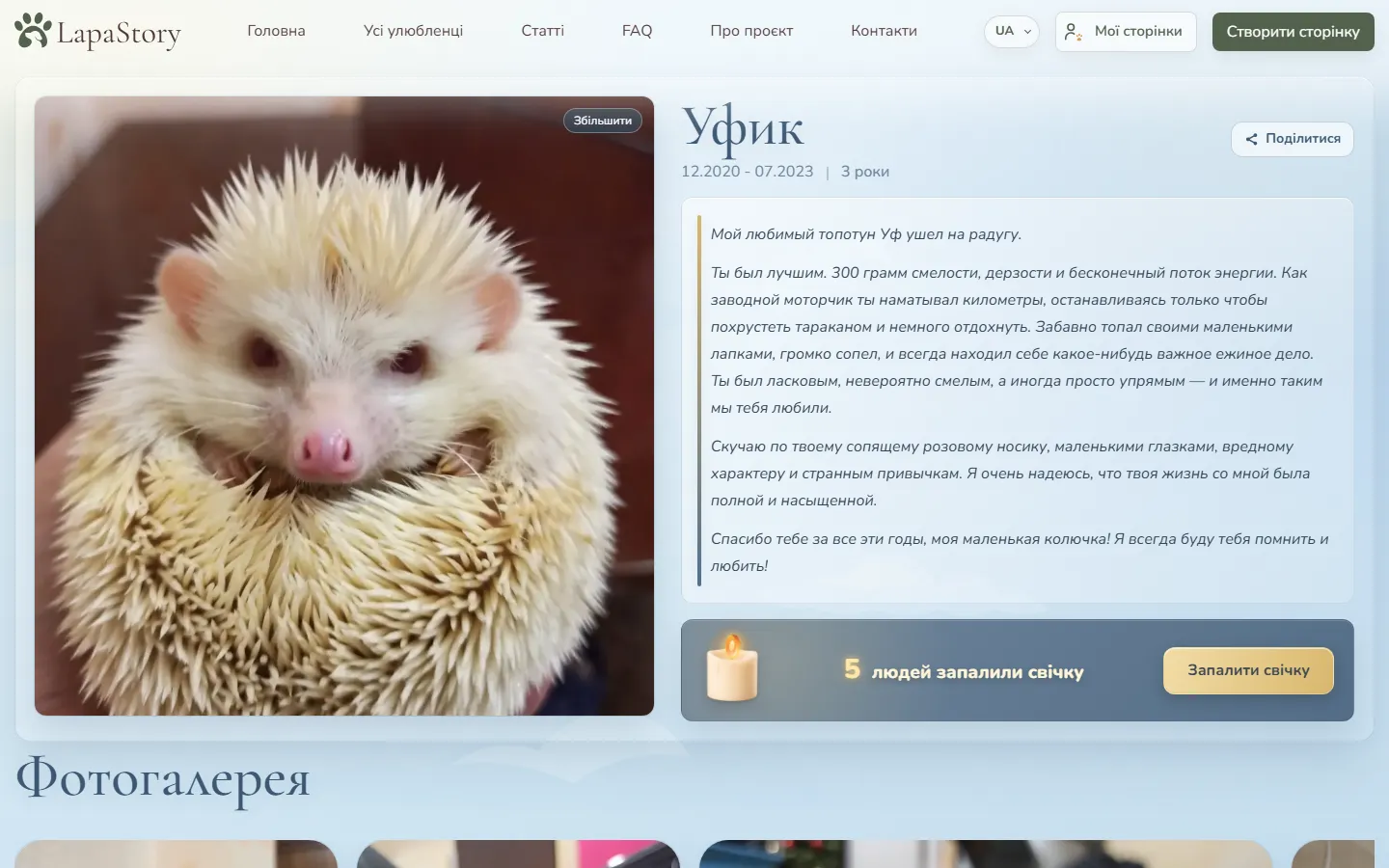
Task: Select the name heading Уфик
Action: point(743,128)
